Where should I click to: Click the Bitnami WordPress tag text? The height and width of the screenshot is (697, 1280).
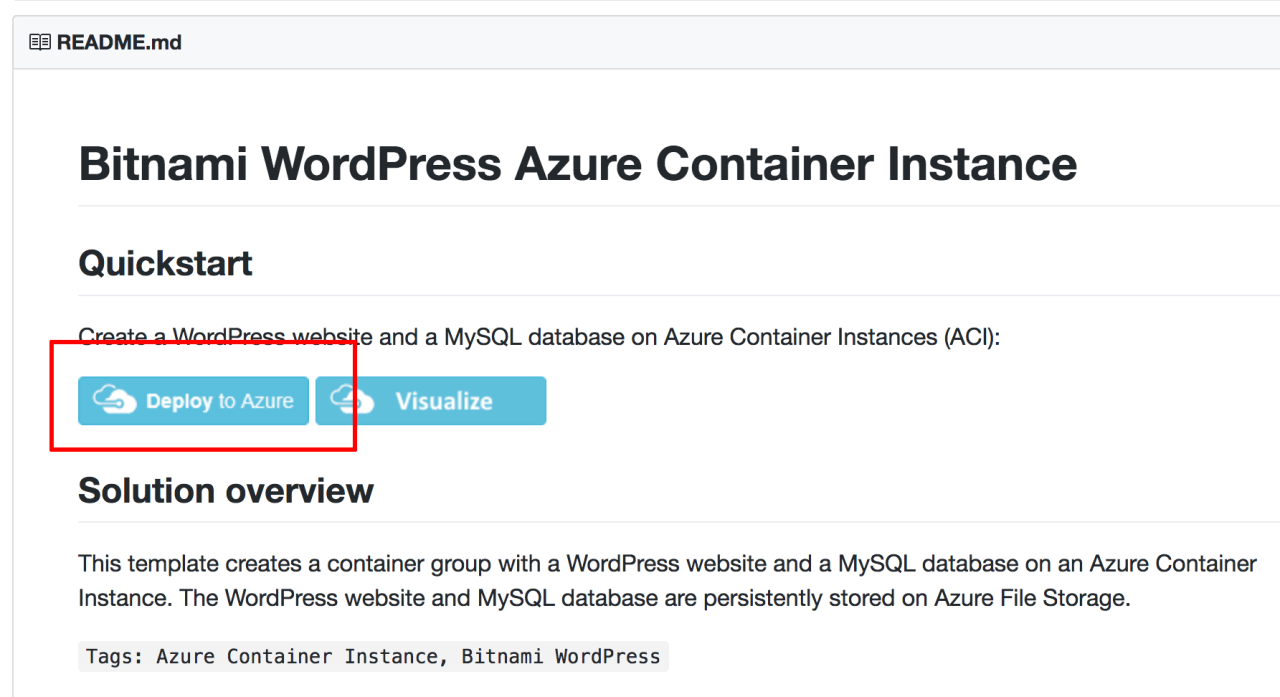560,656
